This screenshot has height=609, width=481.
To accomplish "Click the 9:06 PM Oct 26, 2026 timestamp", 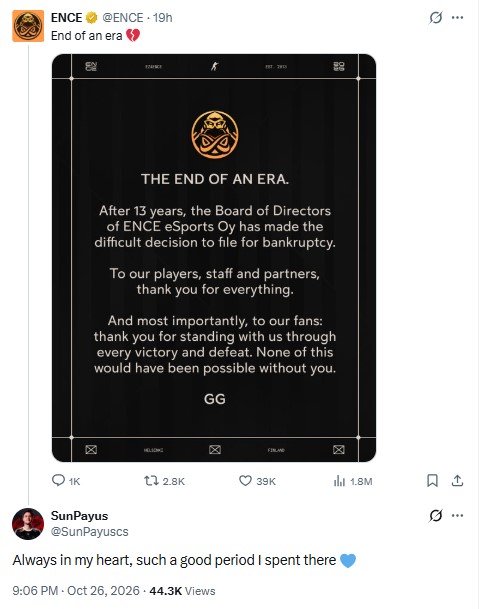I will pyautogui.click(x=76, y=591).
